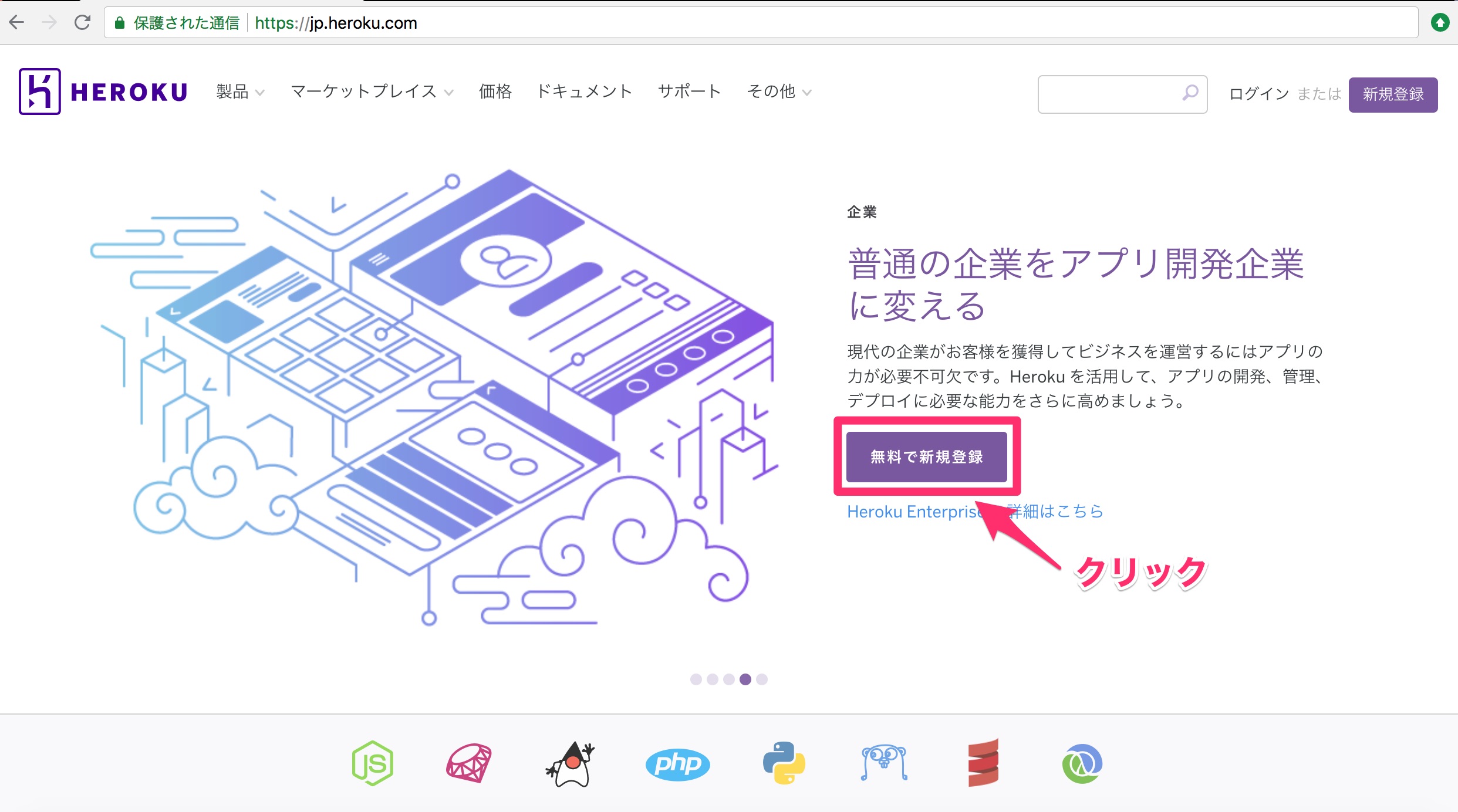Click the Python language icon
Screen dimensions: 1458x812
pos(784,763)
